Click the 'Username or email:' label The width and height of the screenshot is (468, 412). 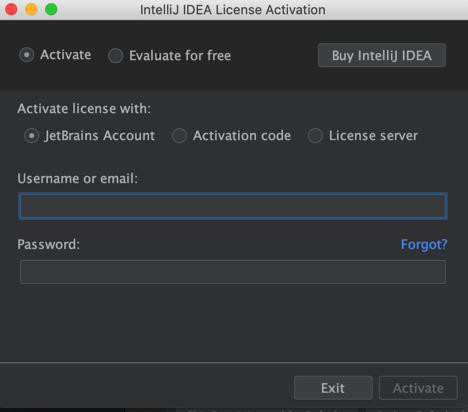point(78,178)
